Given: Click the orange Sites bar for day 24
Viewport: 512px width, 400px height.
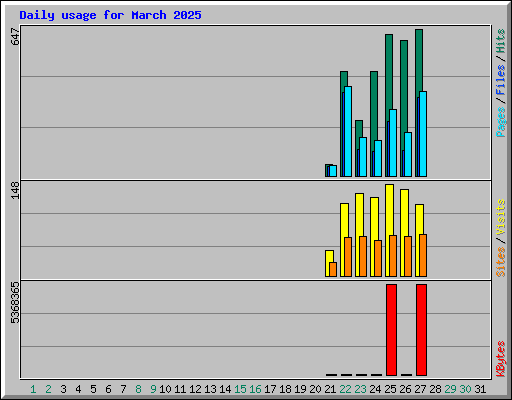Looking at the screenshot, I should pos(378,258).
